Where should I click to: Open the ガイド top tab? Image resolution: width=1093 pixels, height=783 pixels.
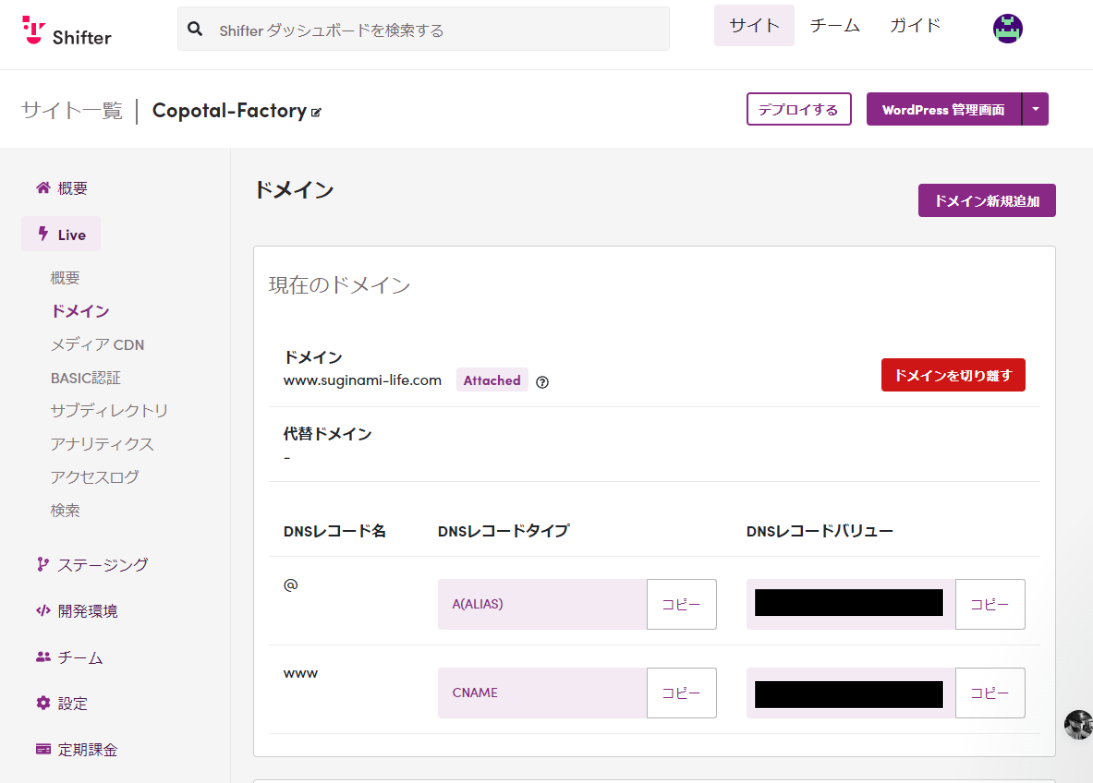click(915, 26)
